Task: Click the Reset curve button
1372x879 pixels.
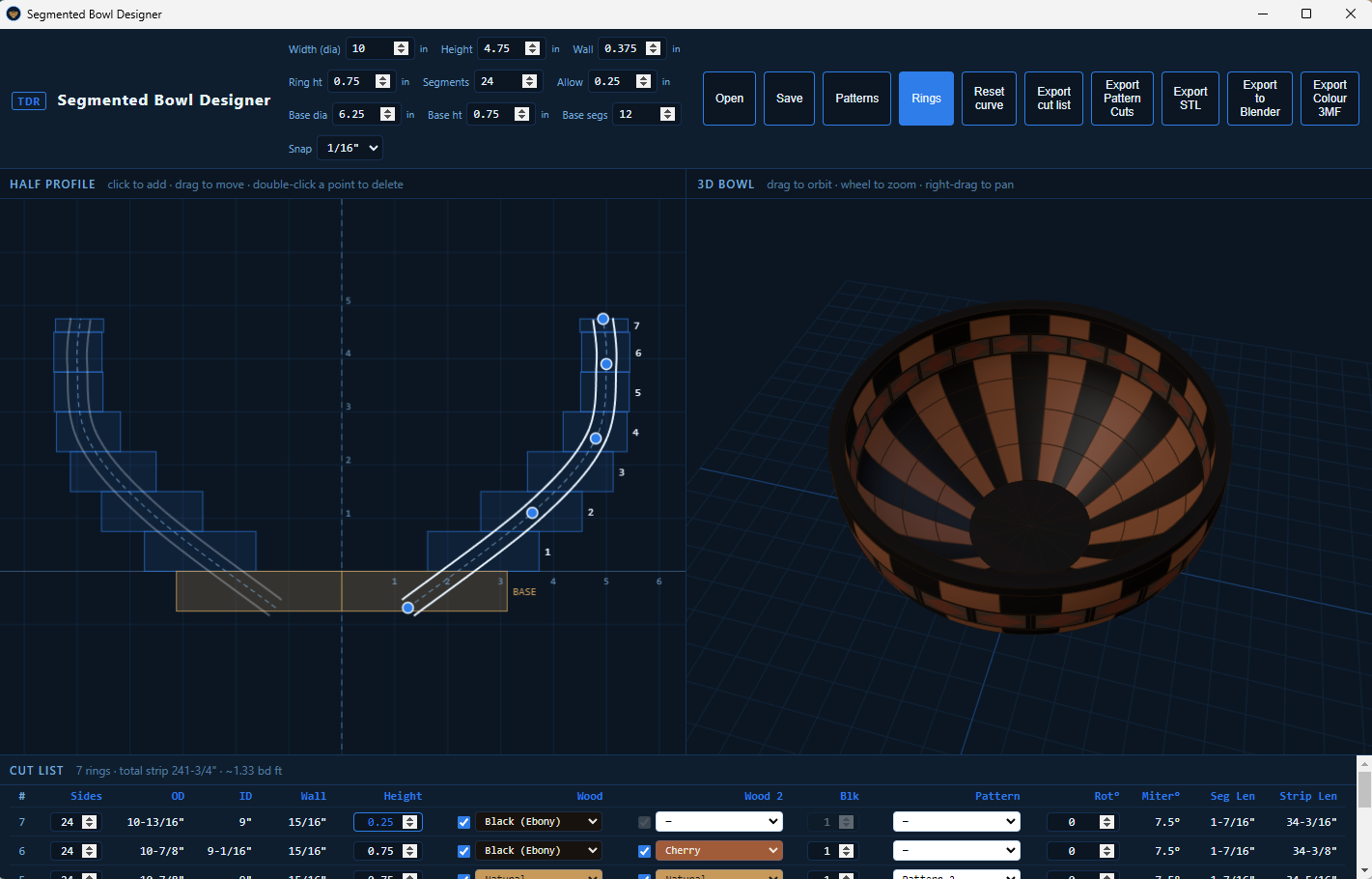Action: (989, 99)
